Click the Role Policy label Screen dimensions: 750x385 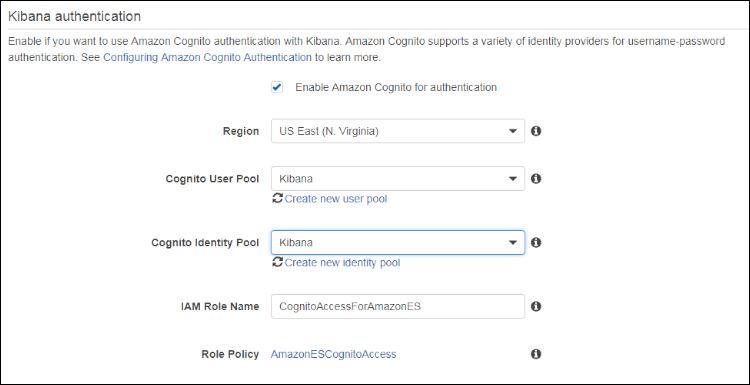[x=230, y=354]
